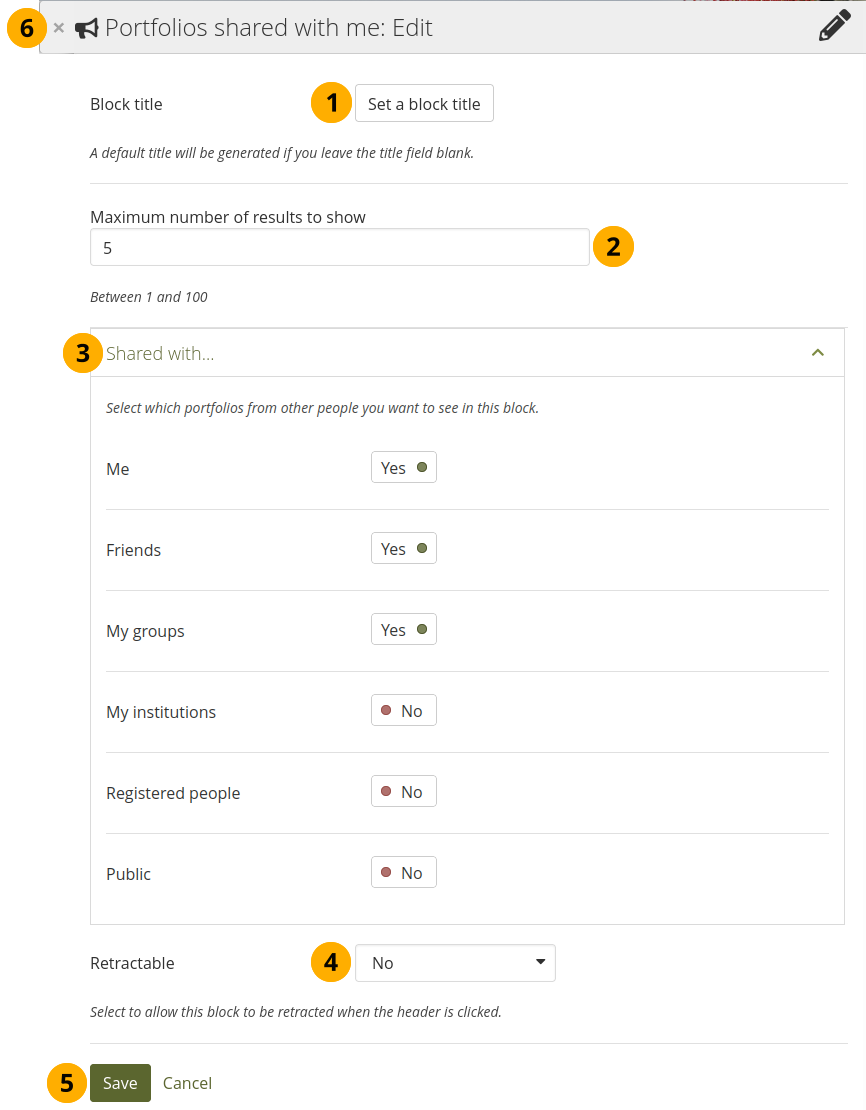Save the block settings
866x1110 pixels.
120,1083
